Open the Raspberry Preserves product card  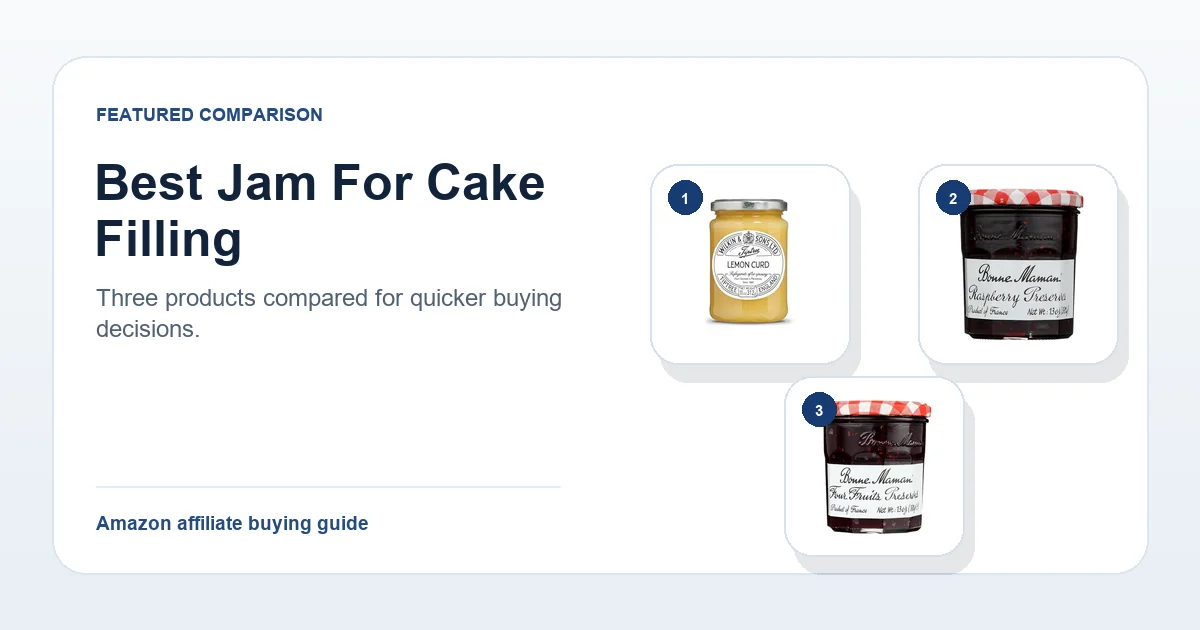pos(1018,264)
